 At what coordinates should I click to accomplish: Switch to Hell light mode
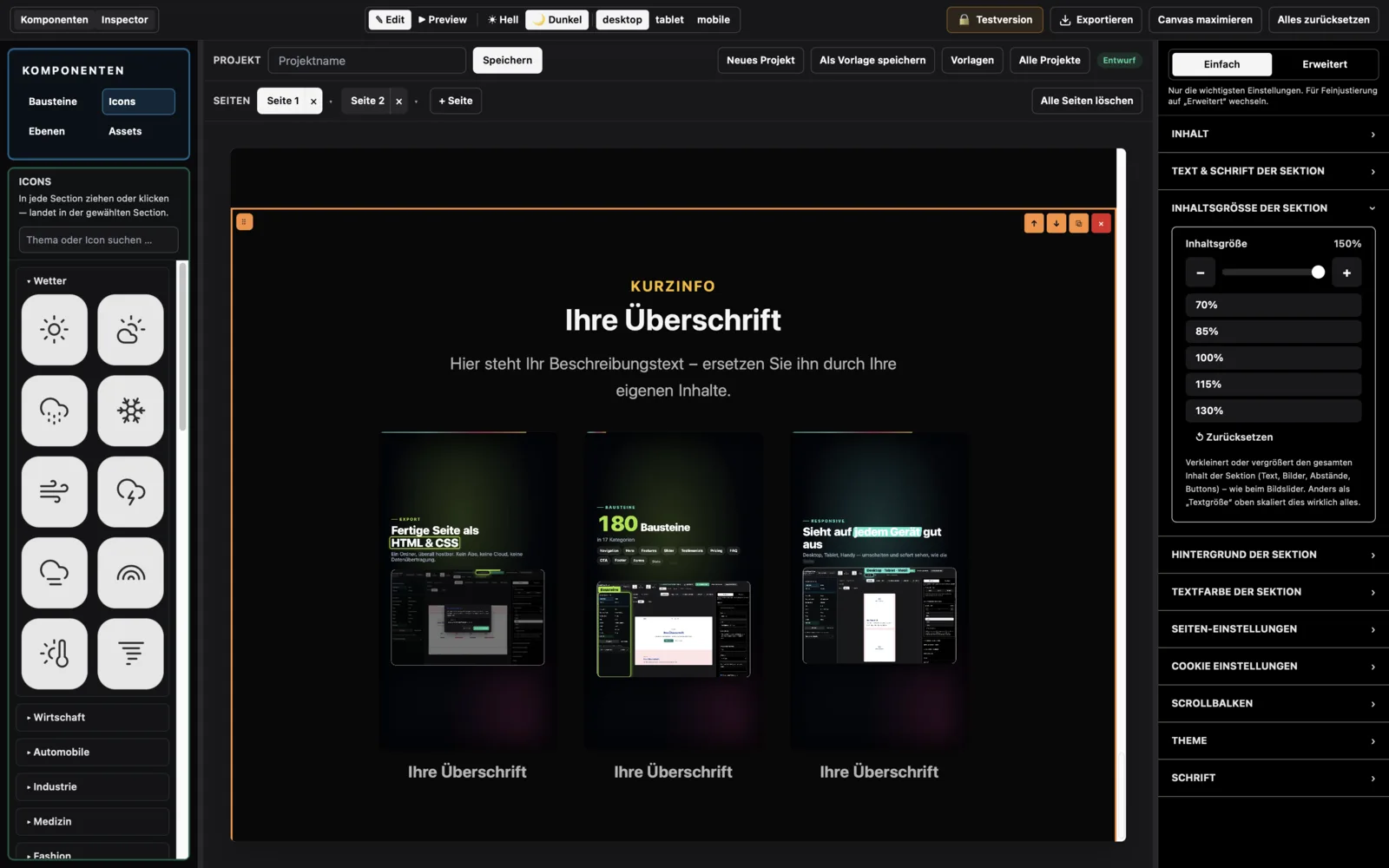[503, 19]
